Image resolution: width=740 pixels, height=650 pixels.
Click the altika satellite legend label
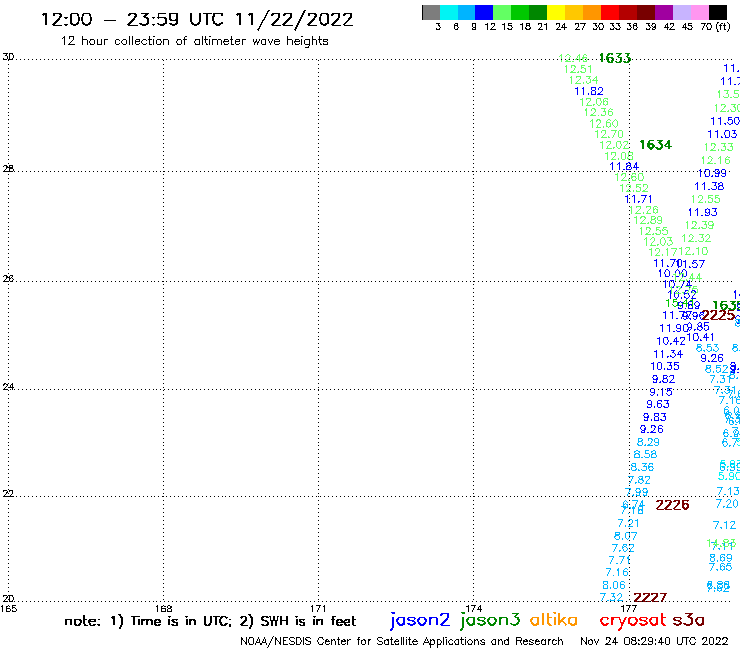(554, 620)
